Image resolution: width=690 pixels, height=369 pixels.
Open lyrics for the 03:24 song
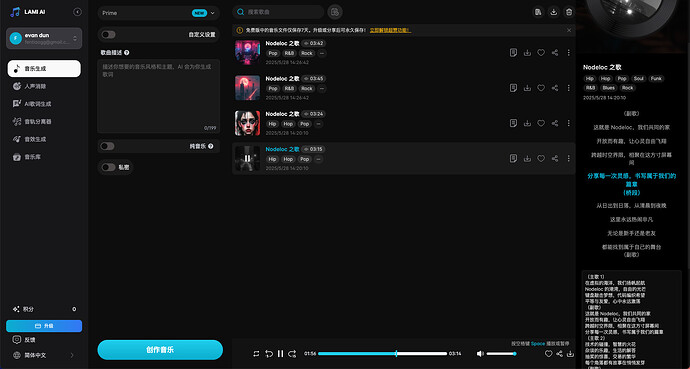[x=513, y=123]
